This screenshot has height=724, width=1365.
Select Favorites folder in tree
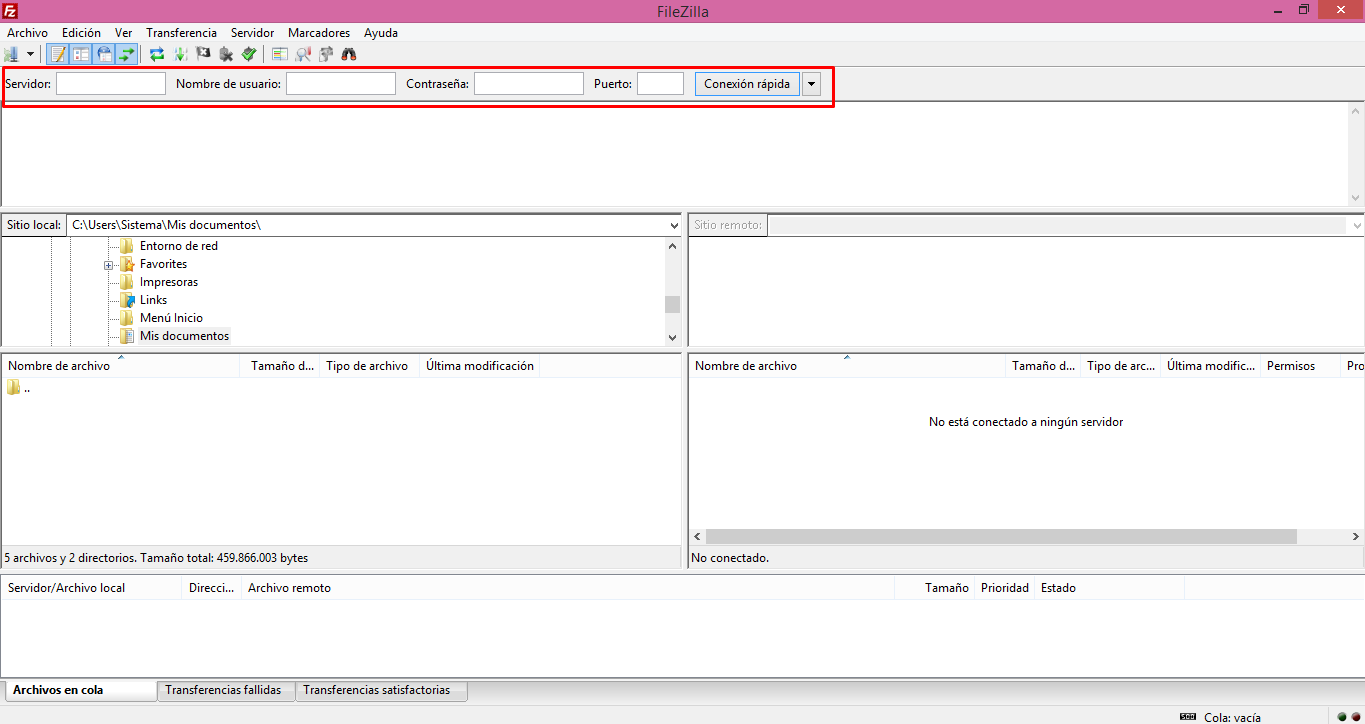click(163, 264)
